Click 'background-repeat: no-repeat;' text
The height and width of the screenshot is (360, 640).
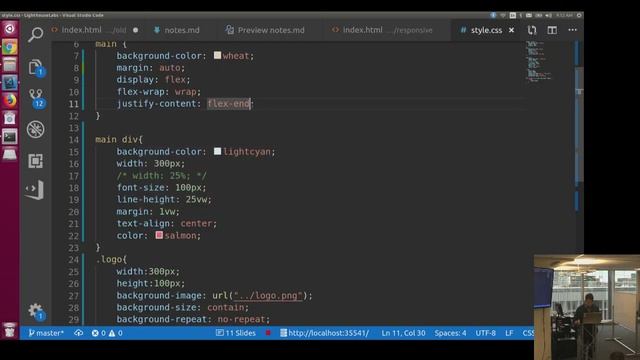point(193,319)
